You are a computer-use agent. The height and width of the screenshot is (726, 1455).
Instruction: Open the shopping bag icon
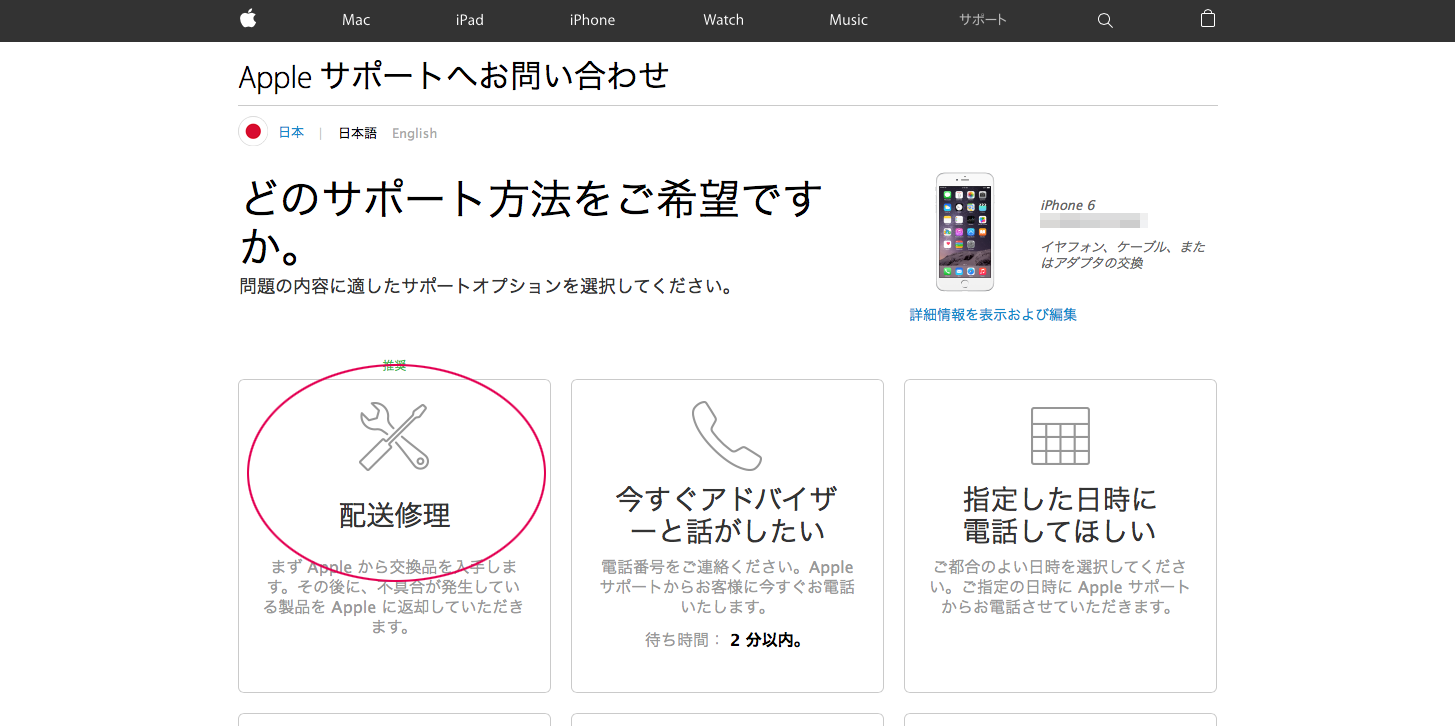click(1208, 19)
